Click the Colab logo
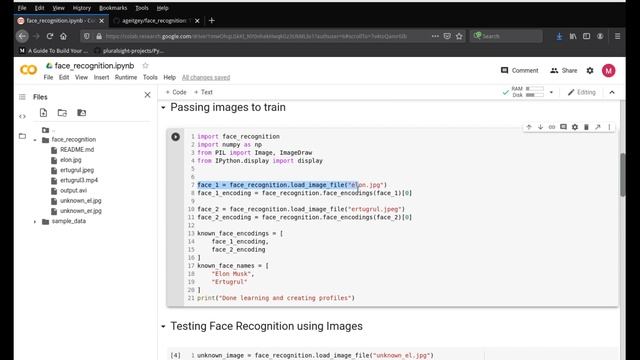Viewport: 640px width, 360px height. pyautogui.click(x=29, y=70)
